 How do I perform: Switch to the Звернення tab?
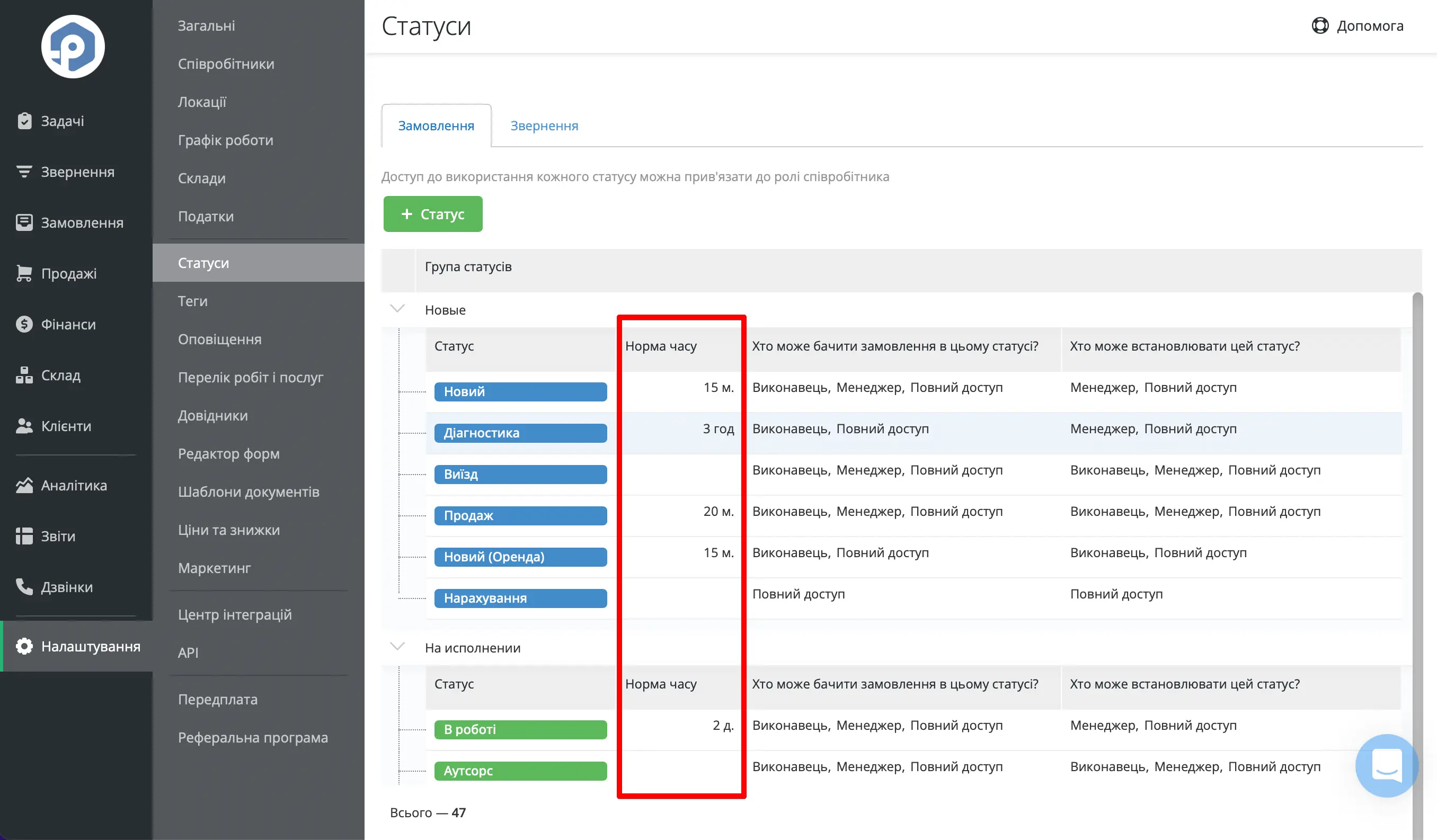[544, 126]
